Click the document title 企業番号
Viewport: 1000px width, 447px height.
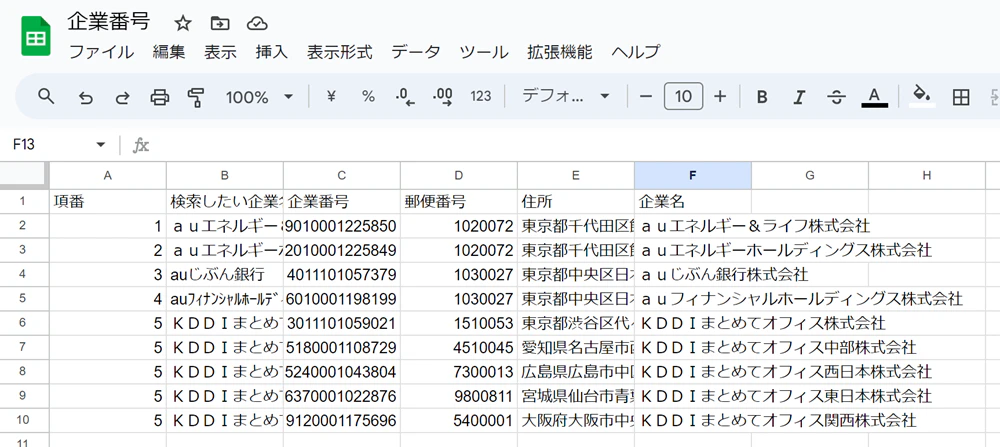pos(108,22)
